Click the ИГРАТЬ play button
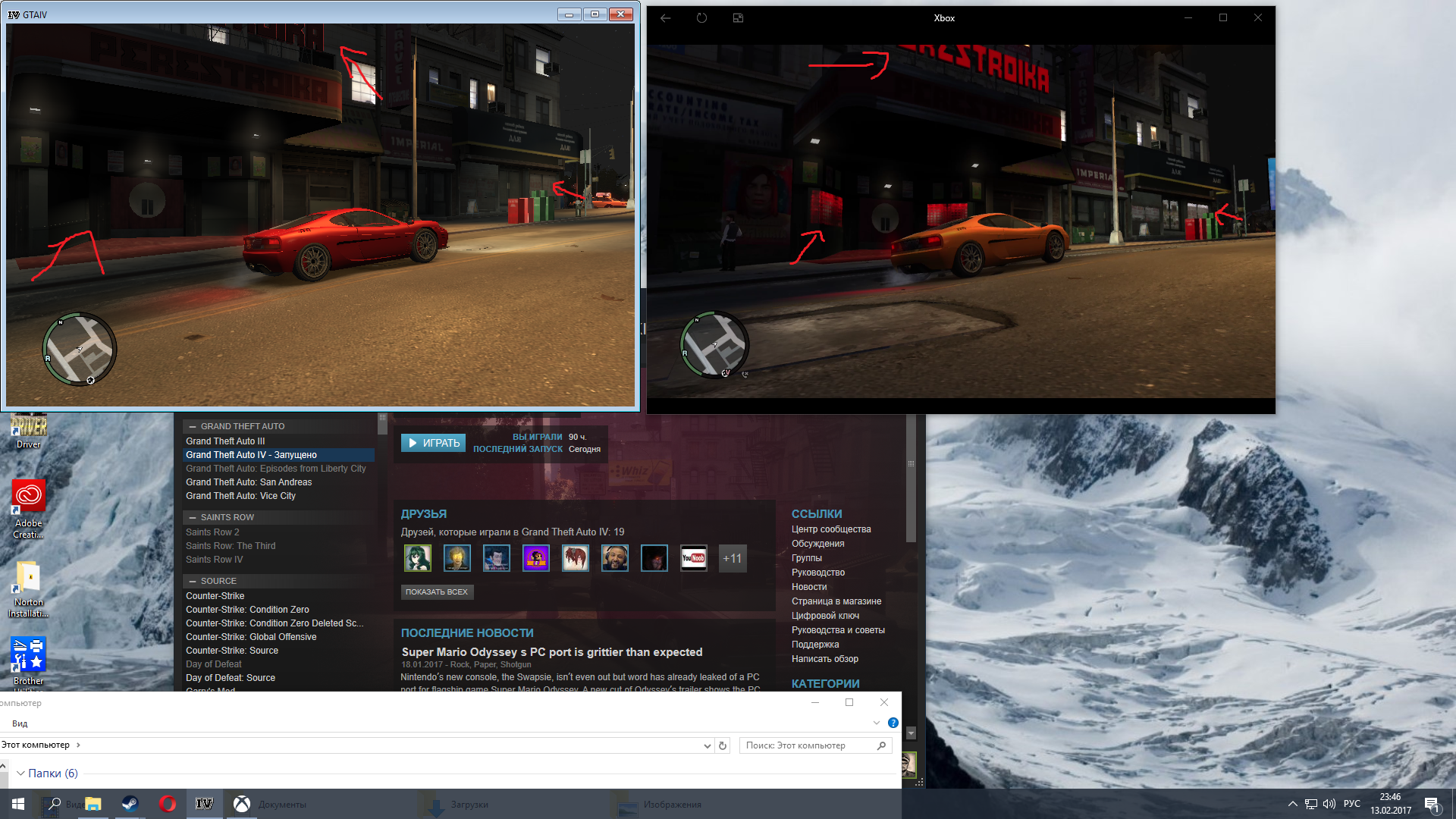Screen dimensions: 1456x819 (433, 443)
